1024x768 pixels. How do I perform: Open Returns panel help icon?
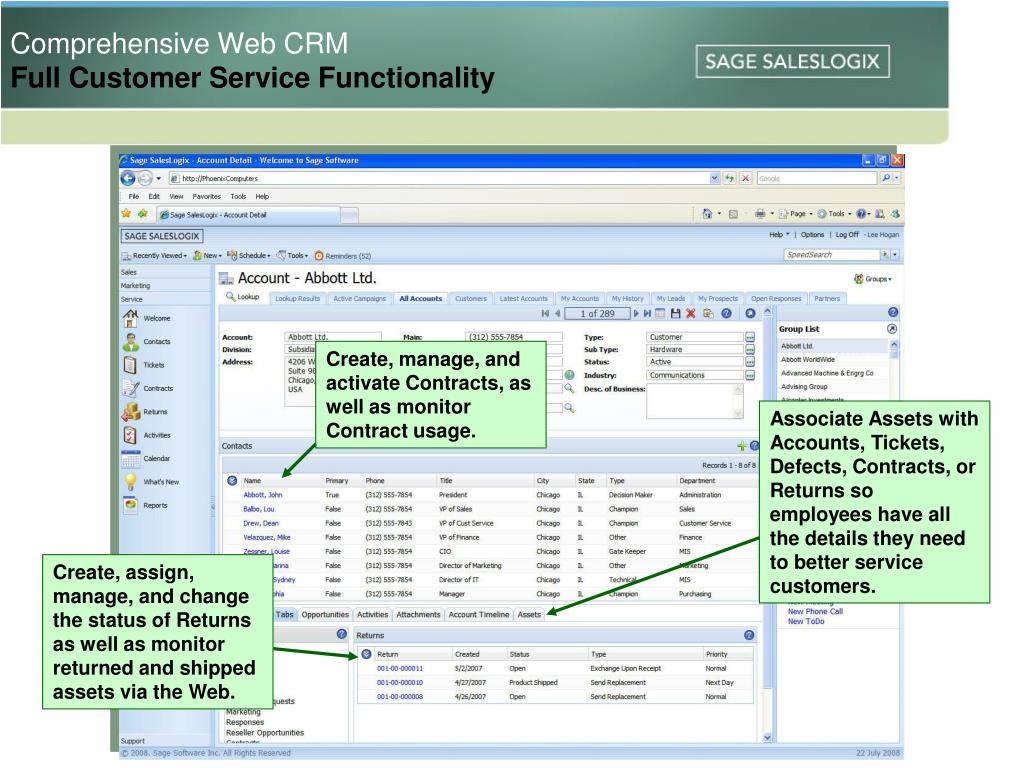(x=749, y=635)
